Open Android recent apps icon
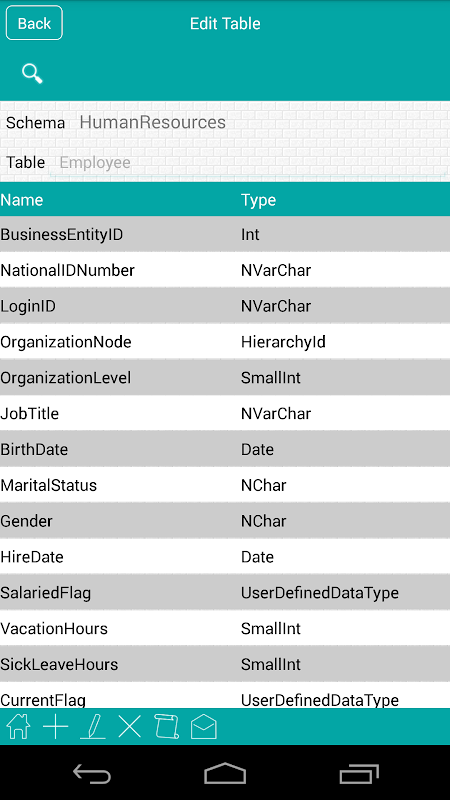The image size is (450, 800). click(359, 773)
